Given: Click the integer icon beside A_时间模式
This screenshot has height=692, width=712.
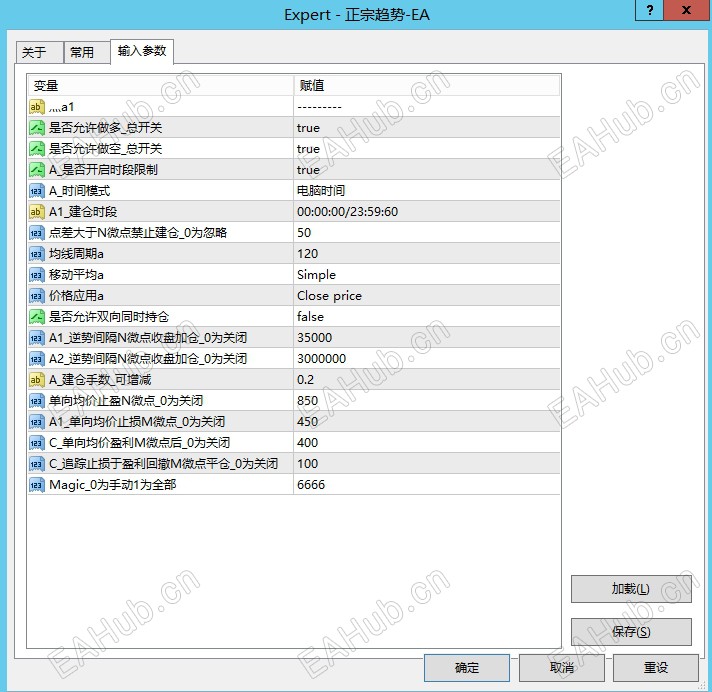Looking at the screenshot, I should (x=37, y=191).
